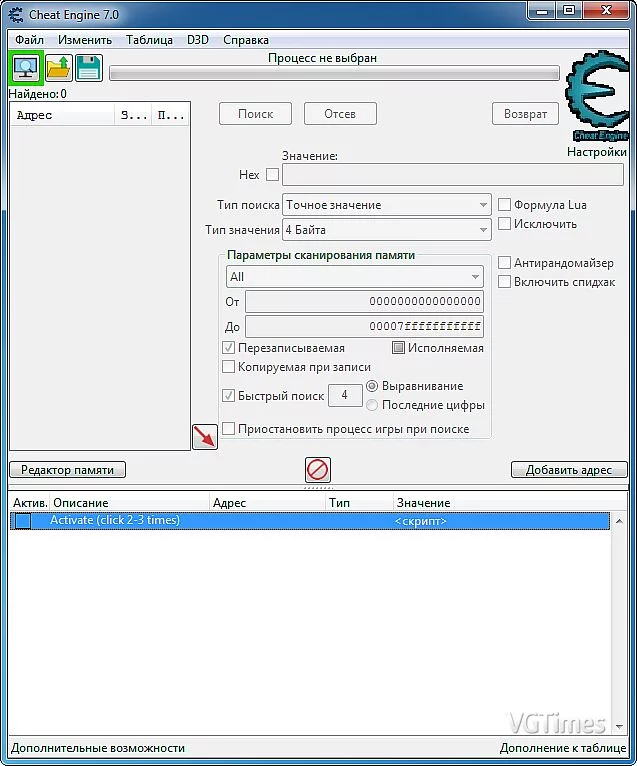This screenshot has width=637, height=766.
Task: Click the Описание column header
Action: (129, 503)
